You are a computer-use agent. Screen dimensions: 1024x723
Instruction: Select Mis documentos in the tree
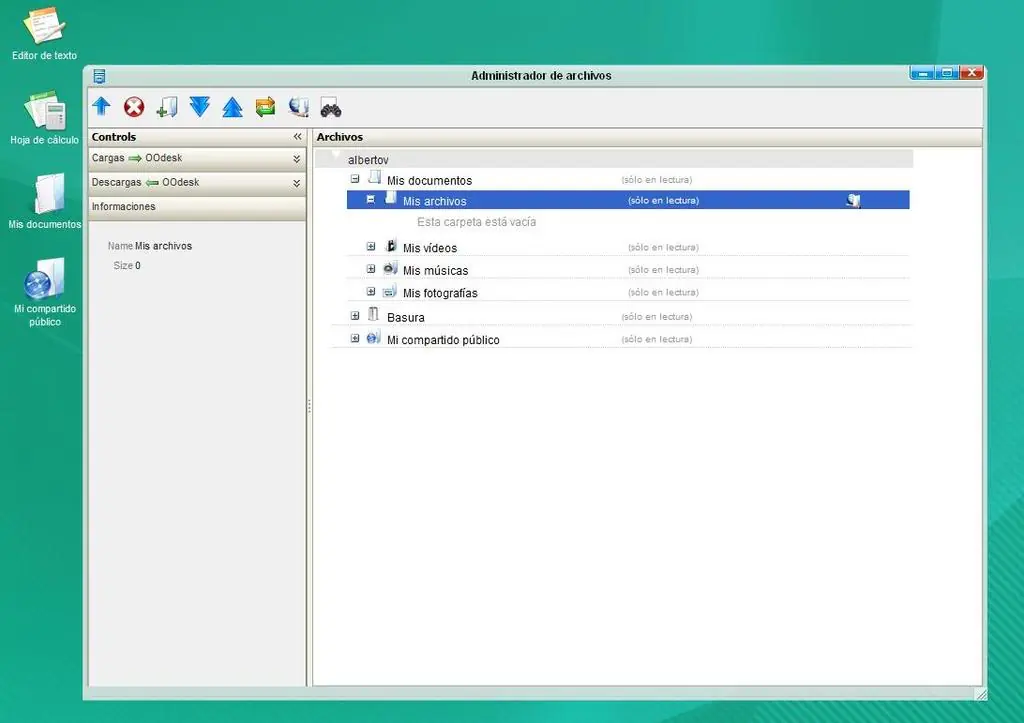[429, 180]
